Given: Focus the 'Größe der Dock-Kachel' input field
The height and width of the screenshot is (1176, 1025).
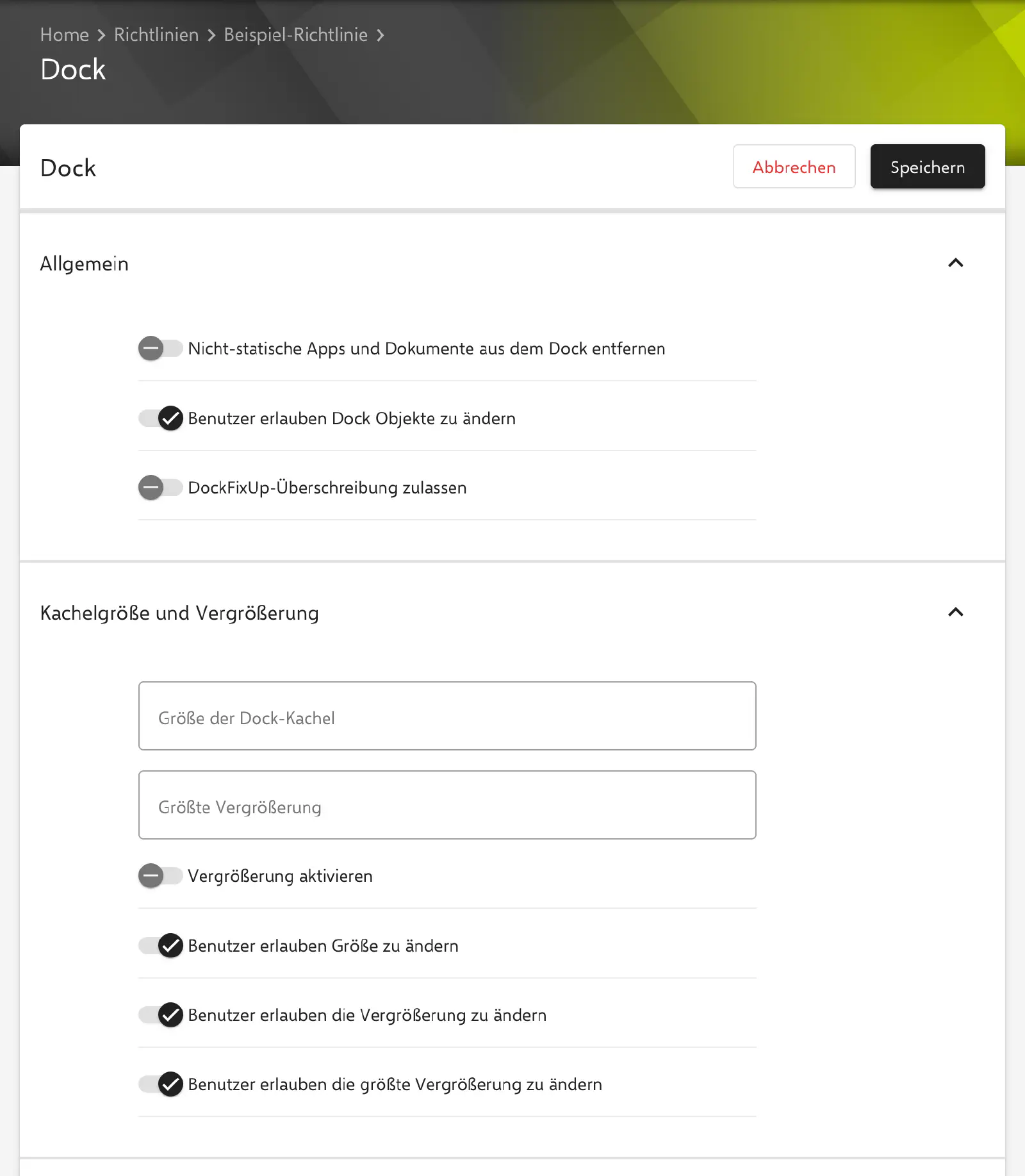Looking at the screenshot, I should coord(447,716).
